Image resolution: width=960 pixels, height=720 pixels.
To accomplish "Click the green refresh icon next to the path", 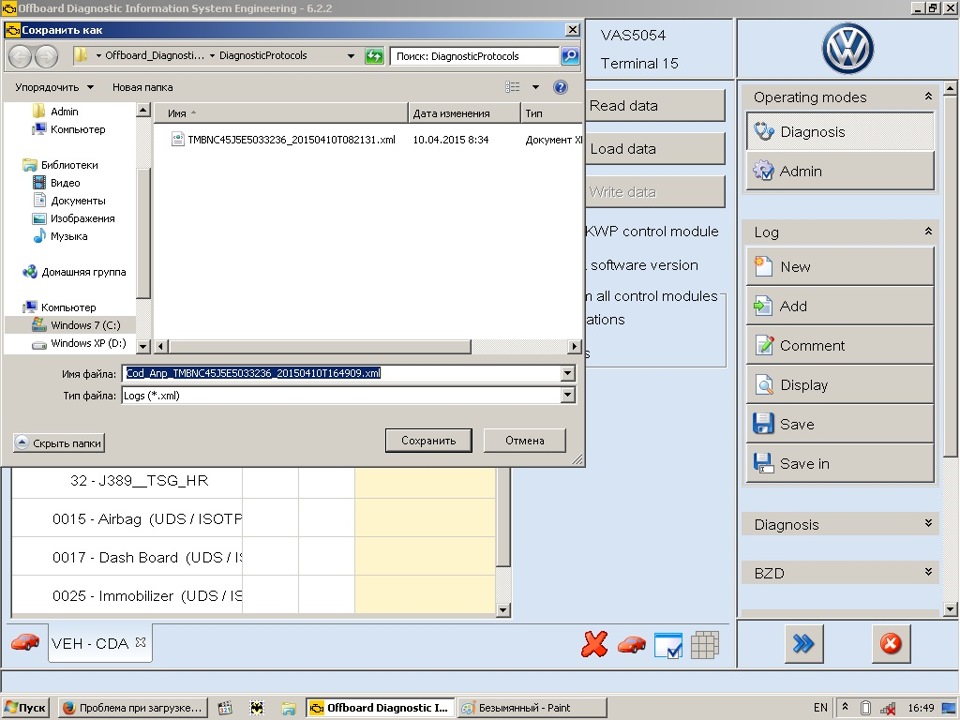I will (x=373, y=56).
